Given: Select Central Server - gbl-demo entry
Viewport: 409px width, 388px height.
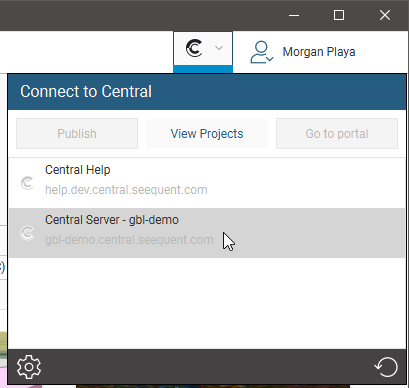Looking at the screenshot, I should point(207,233).
